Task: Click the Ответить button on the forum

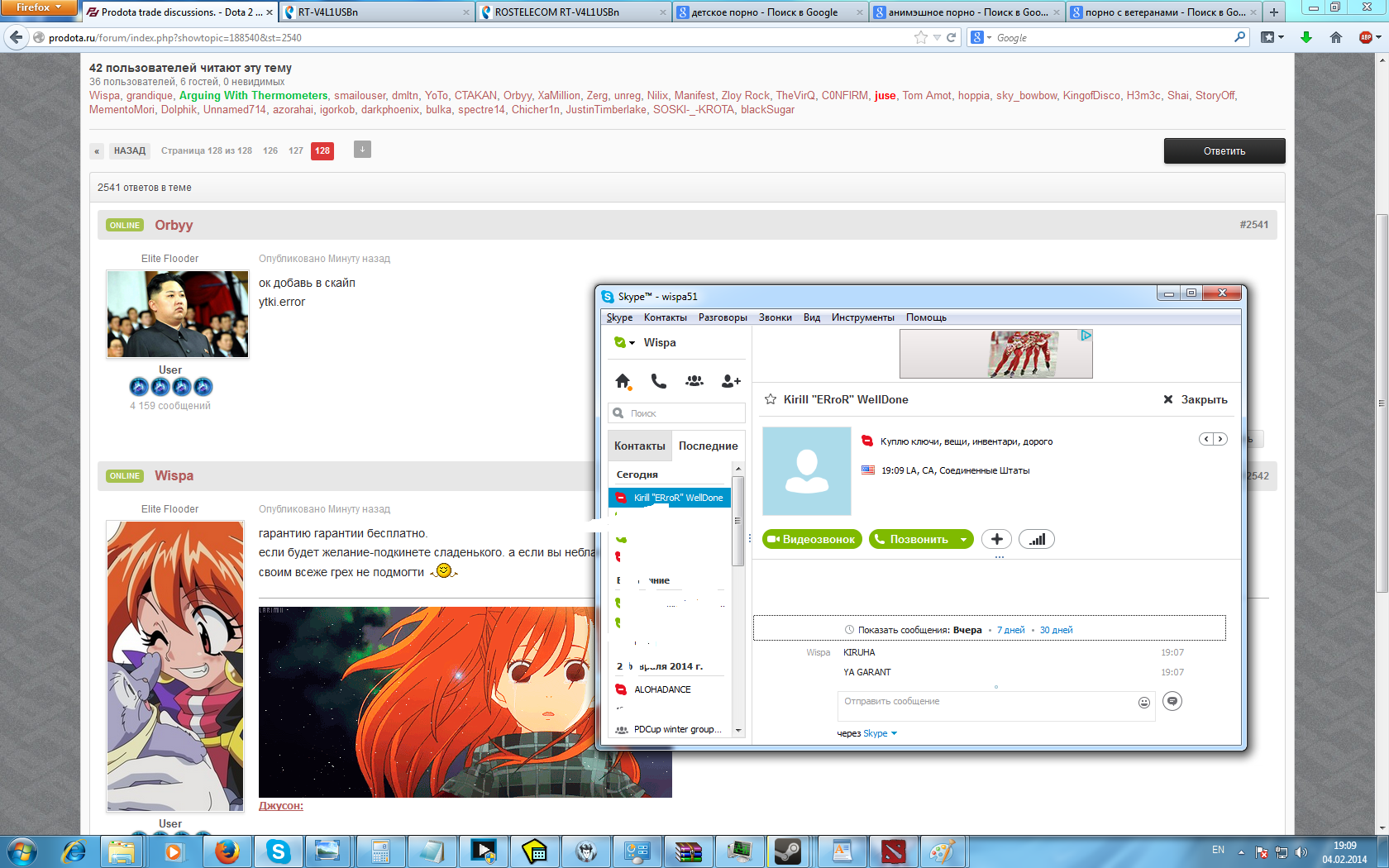Action: coord(1224,151)
